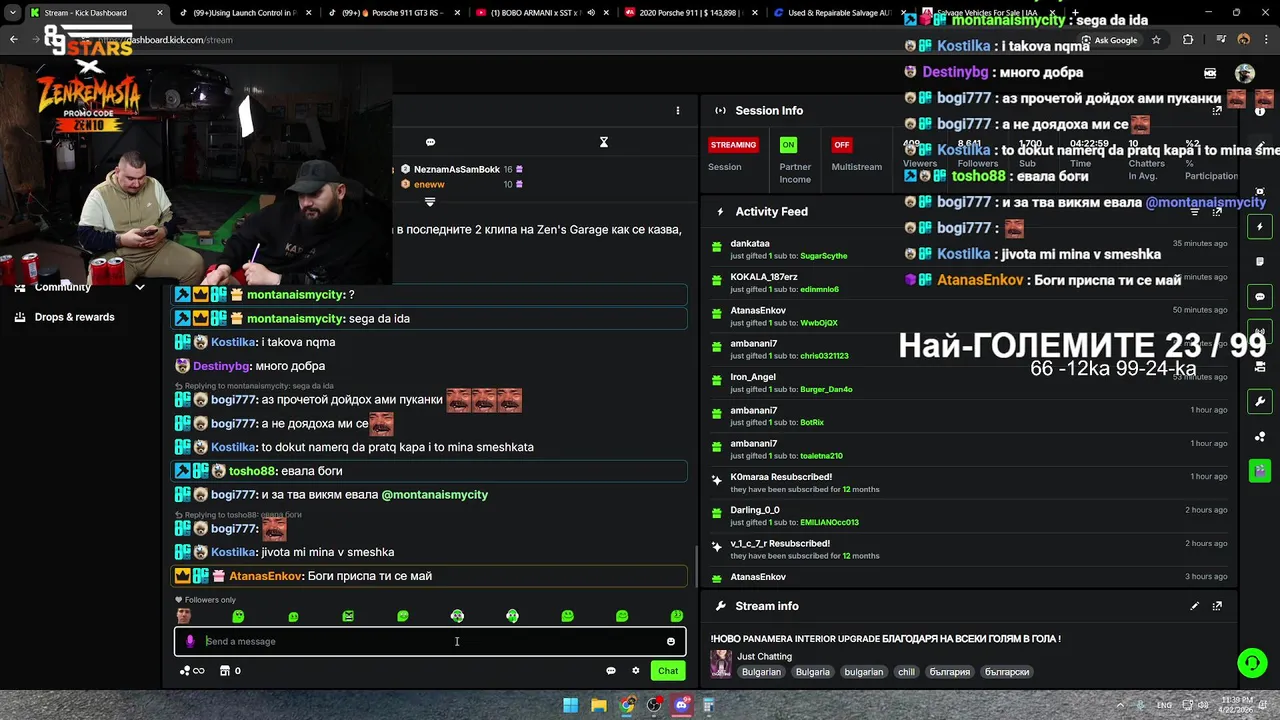Click AtanasEnkov username in chat
This screenshot has height=720, width=1280.
tap(265, 576)
